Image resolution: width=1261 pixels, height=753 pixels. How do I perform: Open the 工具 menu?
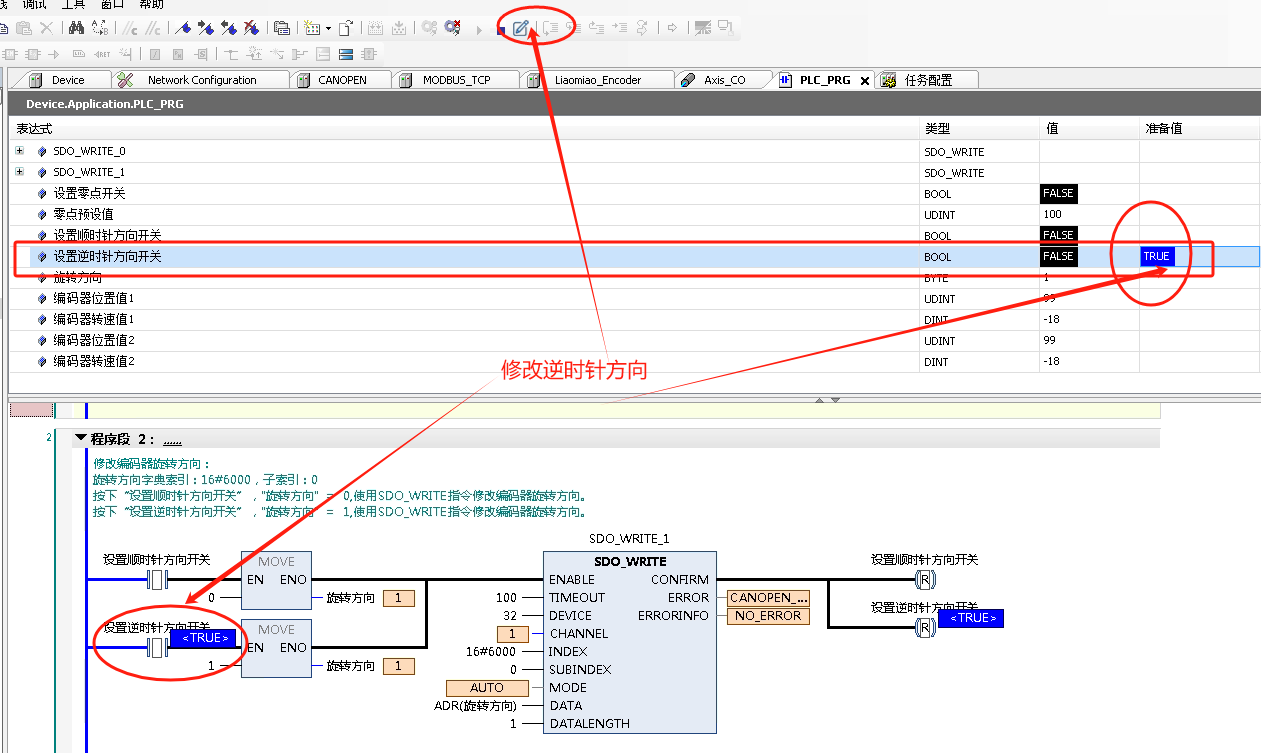[74, 5]
